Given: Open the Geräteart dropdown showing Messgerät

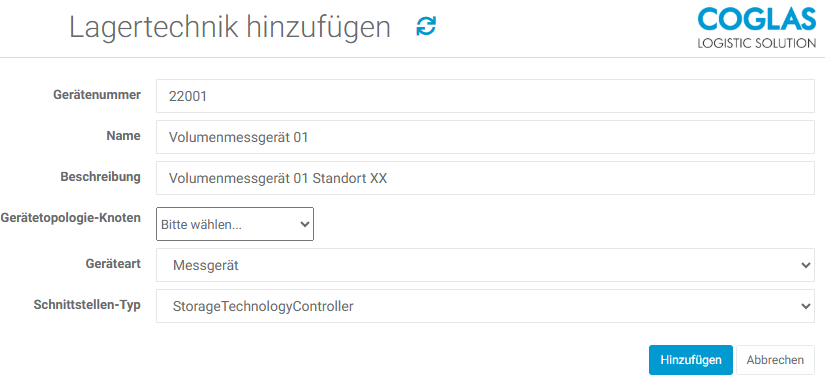Looking at the screenshot, I should point(485,265).
